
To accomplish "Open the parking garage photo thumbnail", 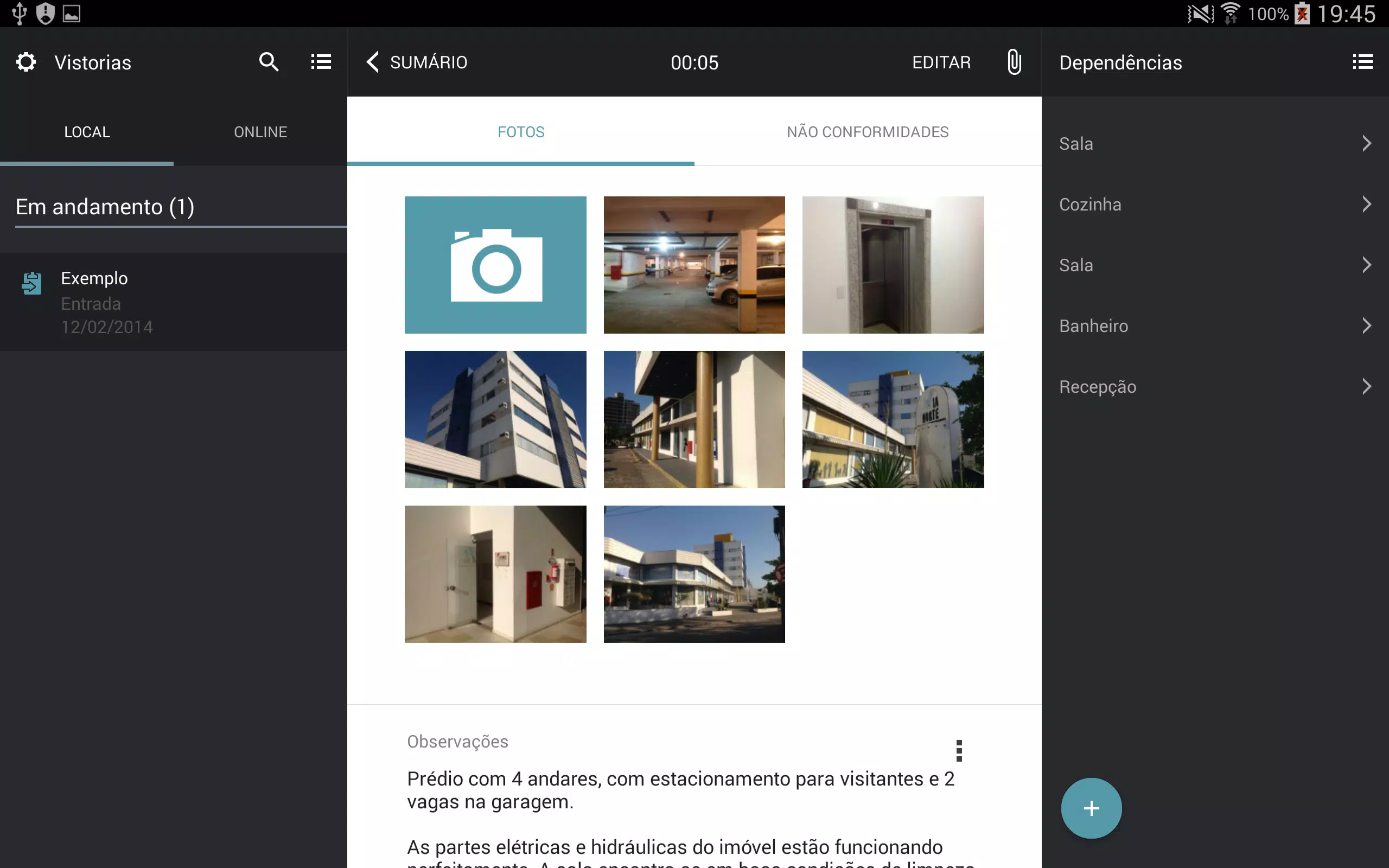I will (694, 265).
